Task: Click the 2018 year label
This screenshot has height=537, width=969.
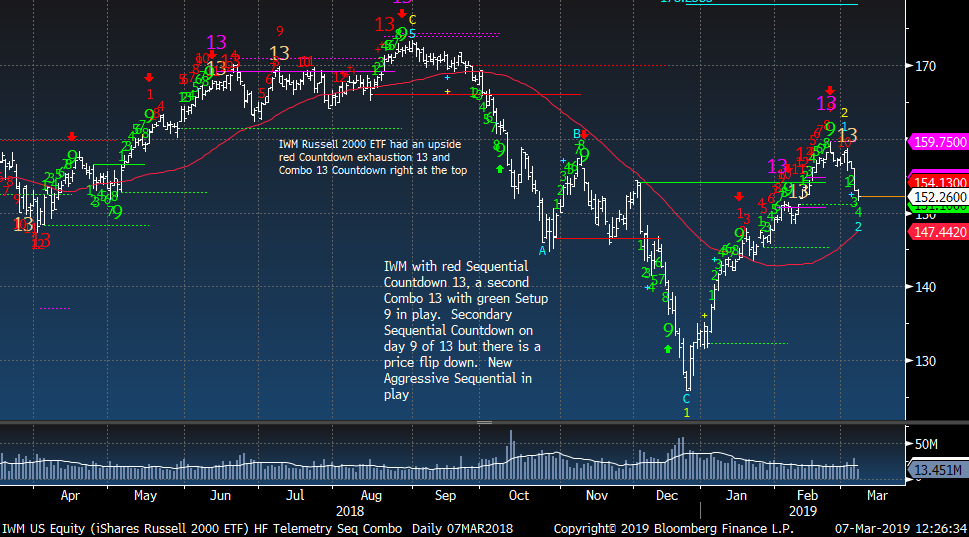Action: pyautogui.click(x=350, y=512)
